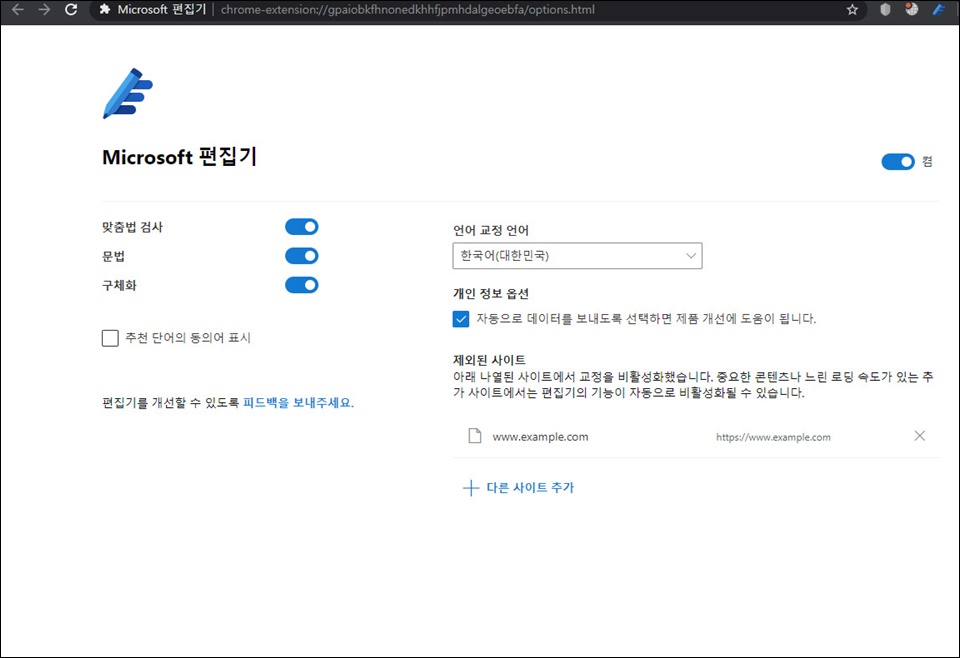Click the extension puzzle icon in address bar

pos(105,10)
